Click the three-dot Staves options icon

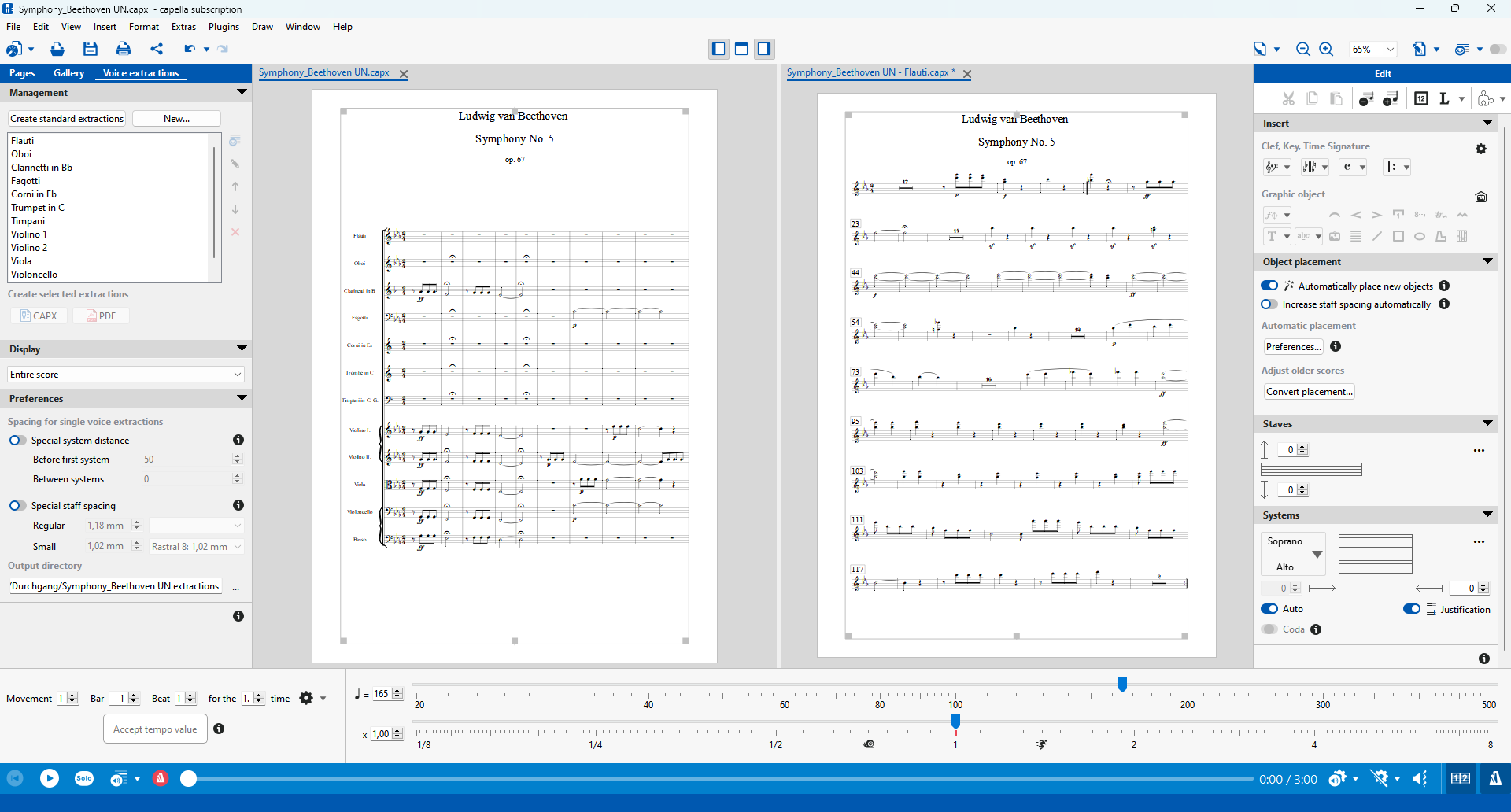[1480, 451]
